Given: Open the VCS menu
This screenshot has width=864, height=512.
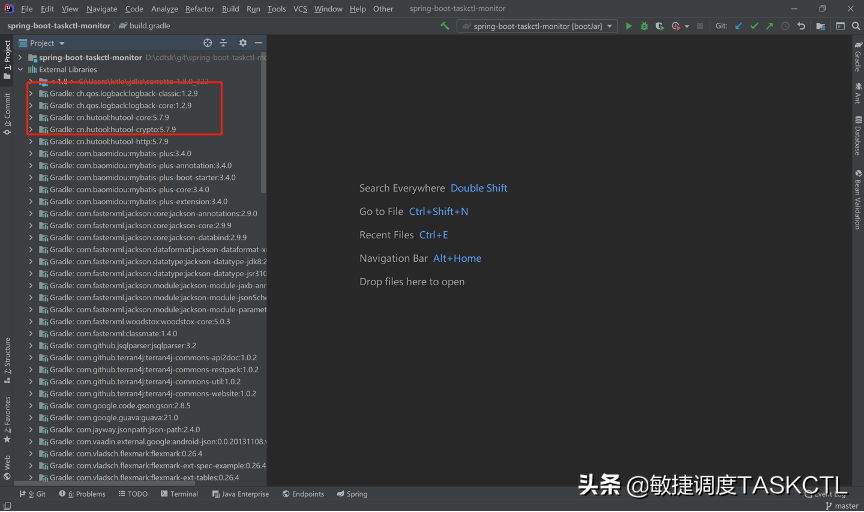Looking at the screenshot, I should [300, 9].
